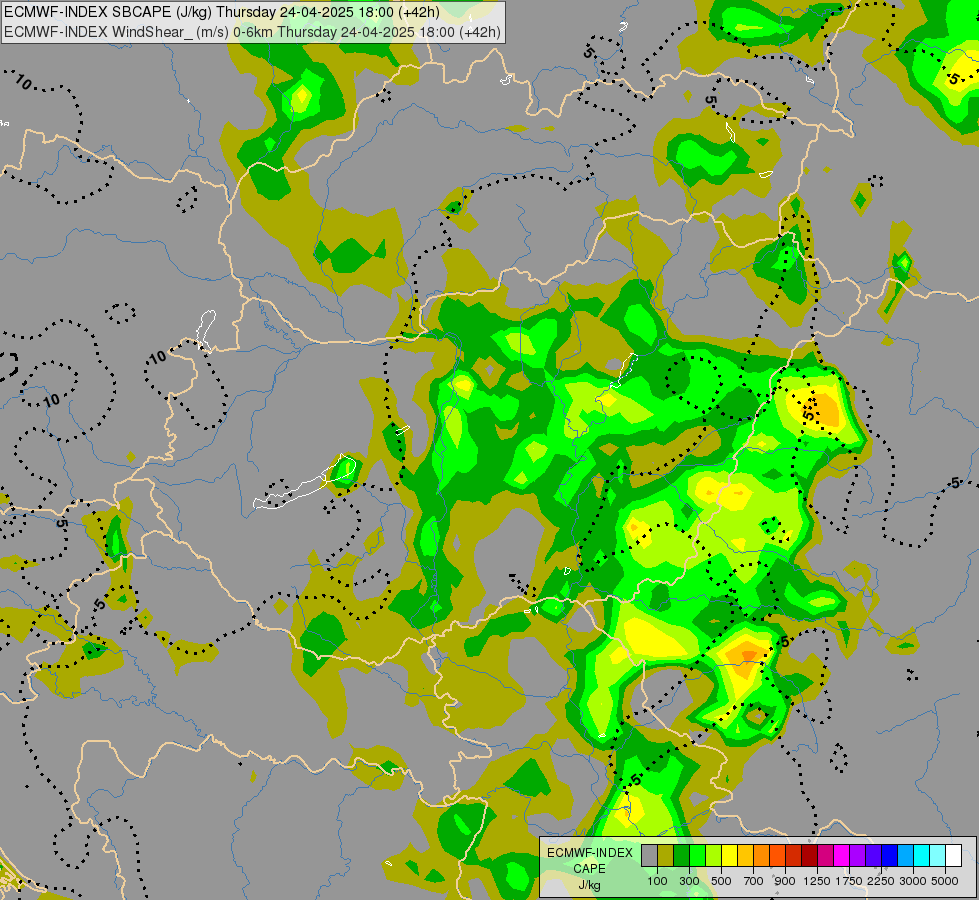This screenshot has width=979, height=900.
Task: Click the '300' legend scale value
Action: click(689, 881)
